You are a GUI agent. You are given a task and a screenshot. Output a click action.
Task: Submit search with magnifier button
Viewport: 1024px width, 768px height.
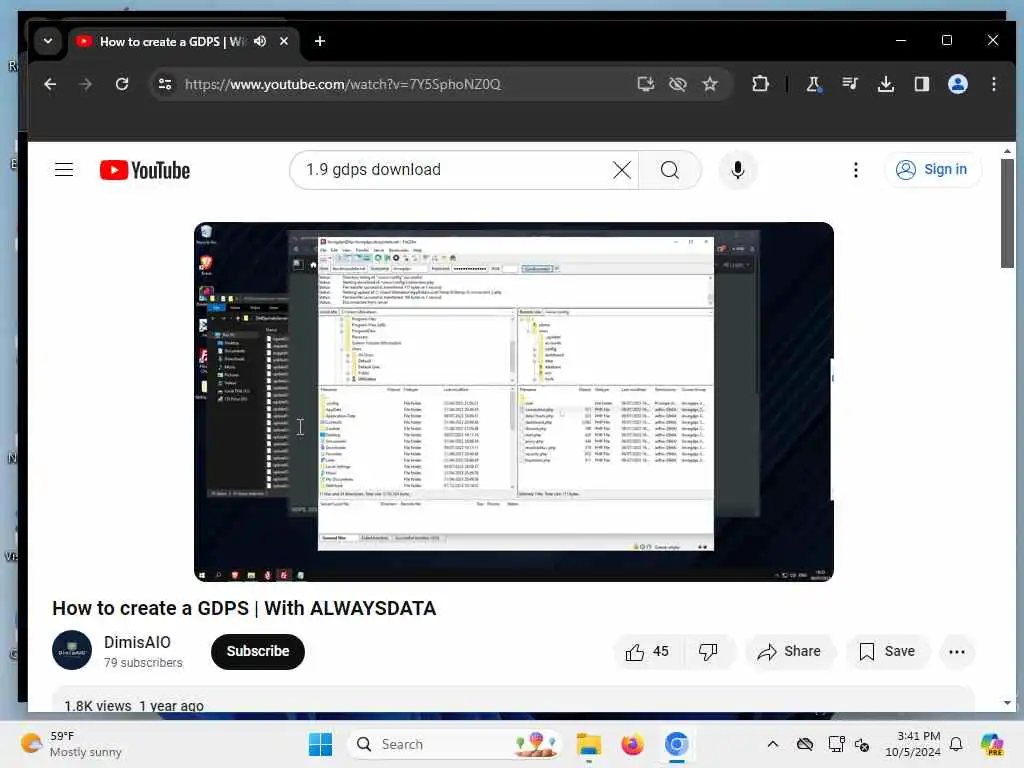pos(670,170)
